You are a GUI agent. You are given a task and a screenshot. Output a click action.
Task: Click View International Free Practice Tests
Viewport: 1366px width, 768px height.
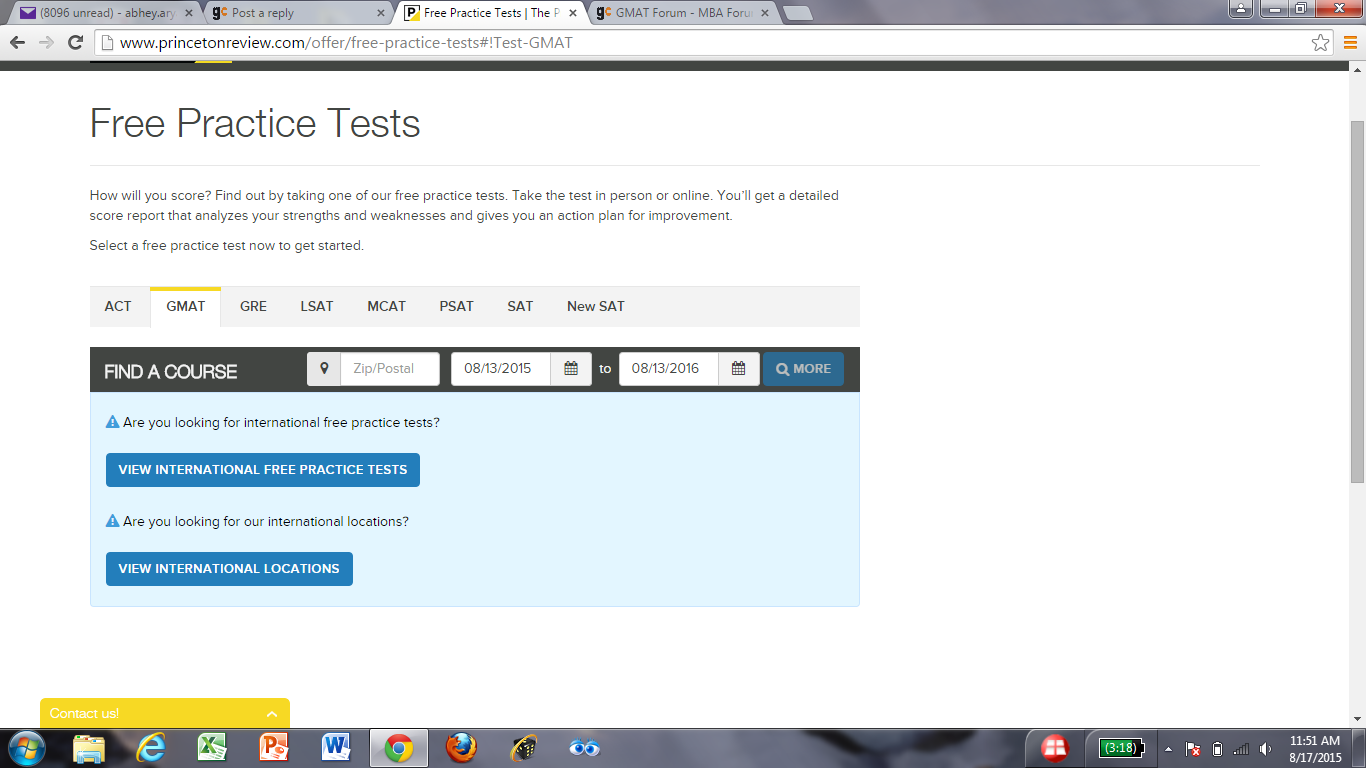tap(263, 470)
